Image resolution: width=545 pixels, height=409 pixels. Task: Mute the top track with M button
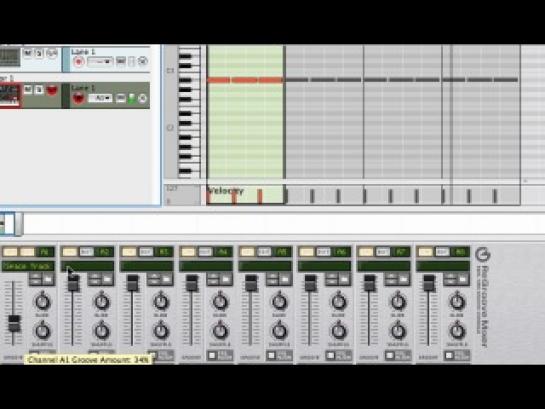click(28, 53)
